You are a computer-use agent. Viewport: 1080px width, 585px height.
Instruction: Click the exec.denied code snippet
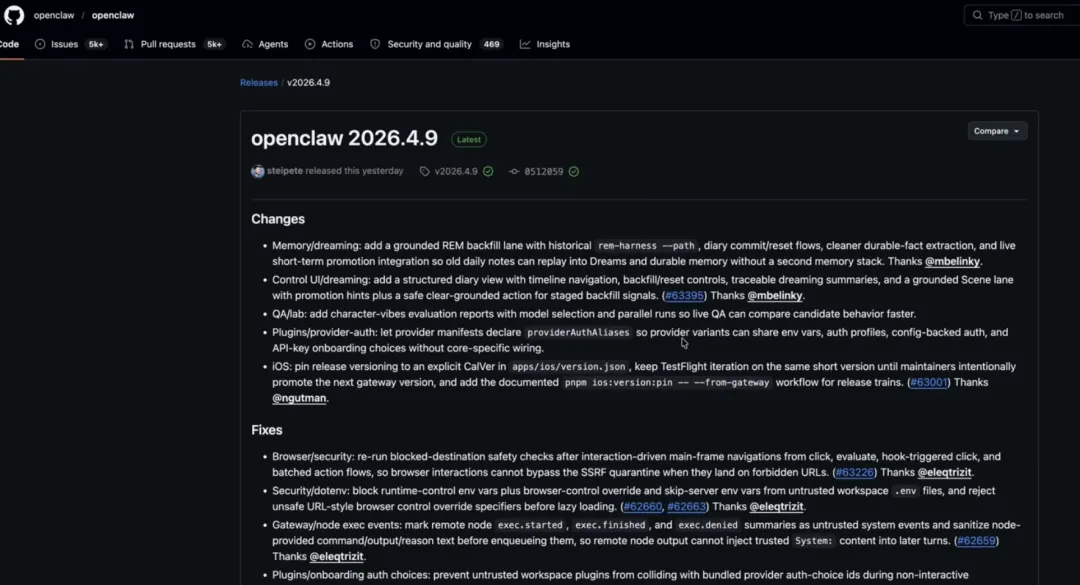(707, 525)
